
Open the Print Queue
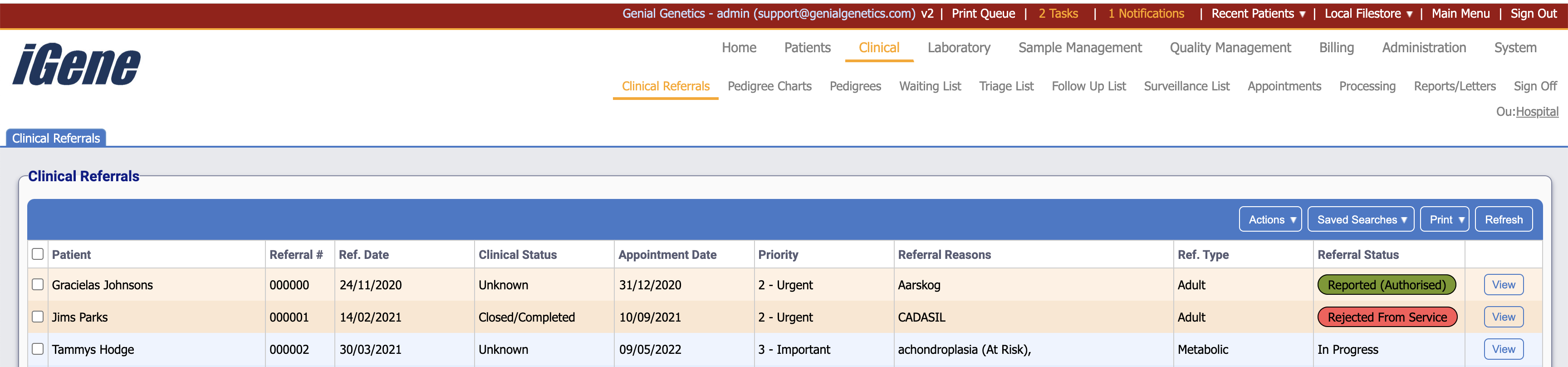984,13
